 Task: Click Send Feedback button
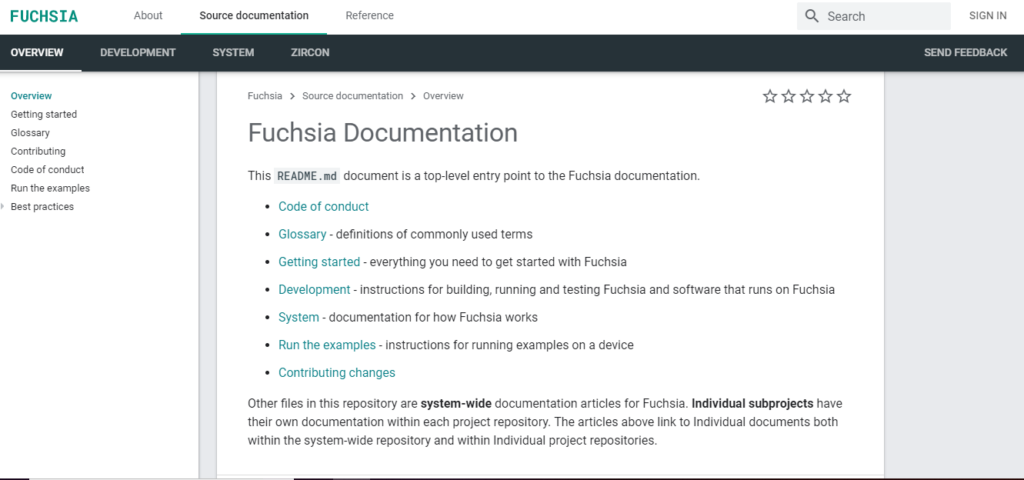click(965, 52)
